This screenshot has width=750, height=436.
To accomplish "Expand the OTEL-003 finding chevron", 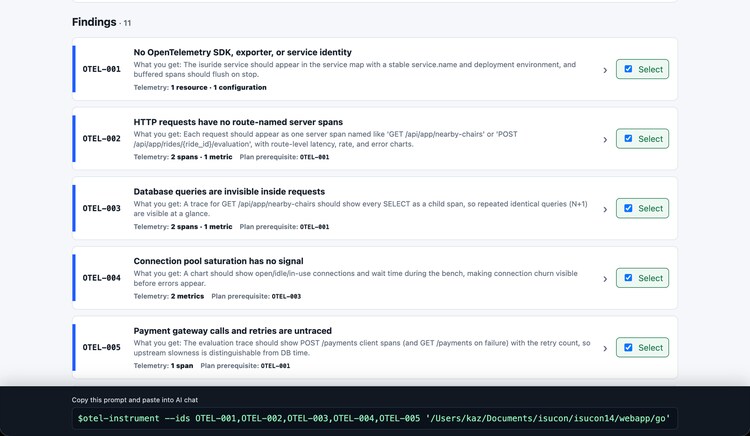I will [605, 209].
